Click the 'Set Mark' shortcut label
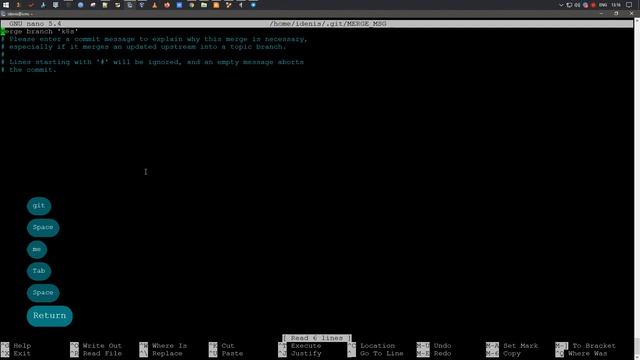This screenshot has width=640, height=360. point(520,346)
